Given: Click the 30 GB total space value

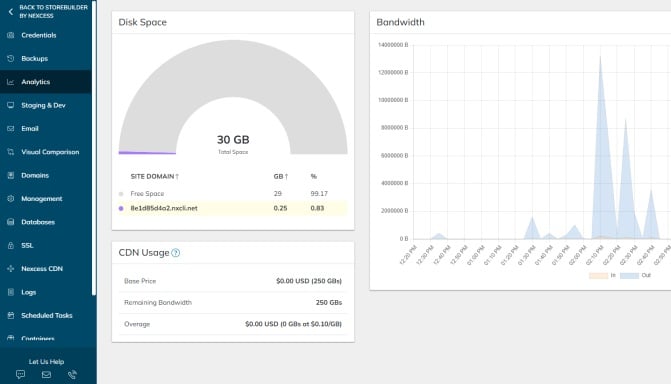Looking at the screenshot, I should pyautogui.click(x=233, y=140).
